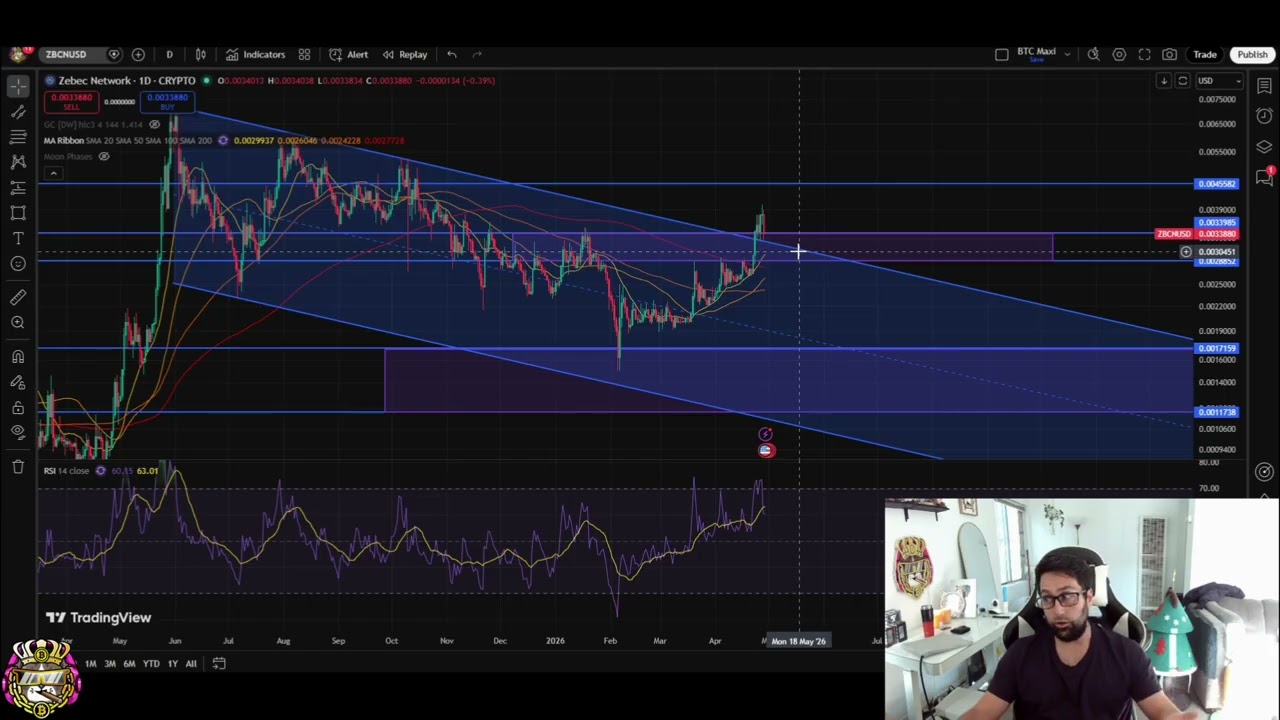Click trash icon to remove objects

tap(18, 466)
